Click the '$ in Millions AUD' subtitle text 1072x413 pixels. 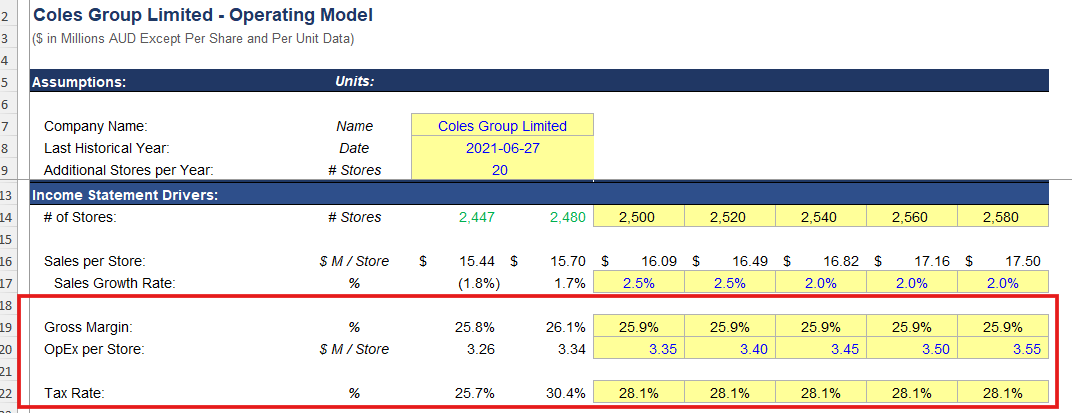[193, 39]
